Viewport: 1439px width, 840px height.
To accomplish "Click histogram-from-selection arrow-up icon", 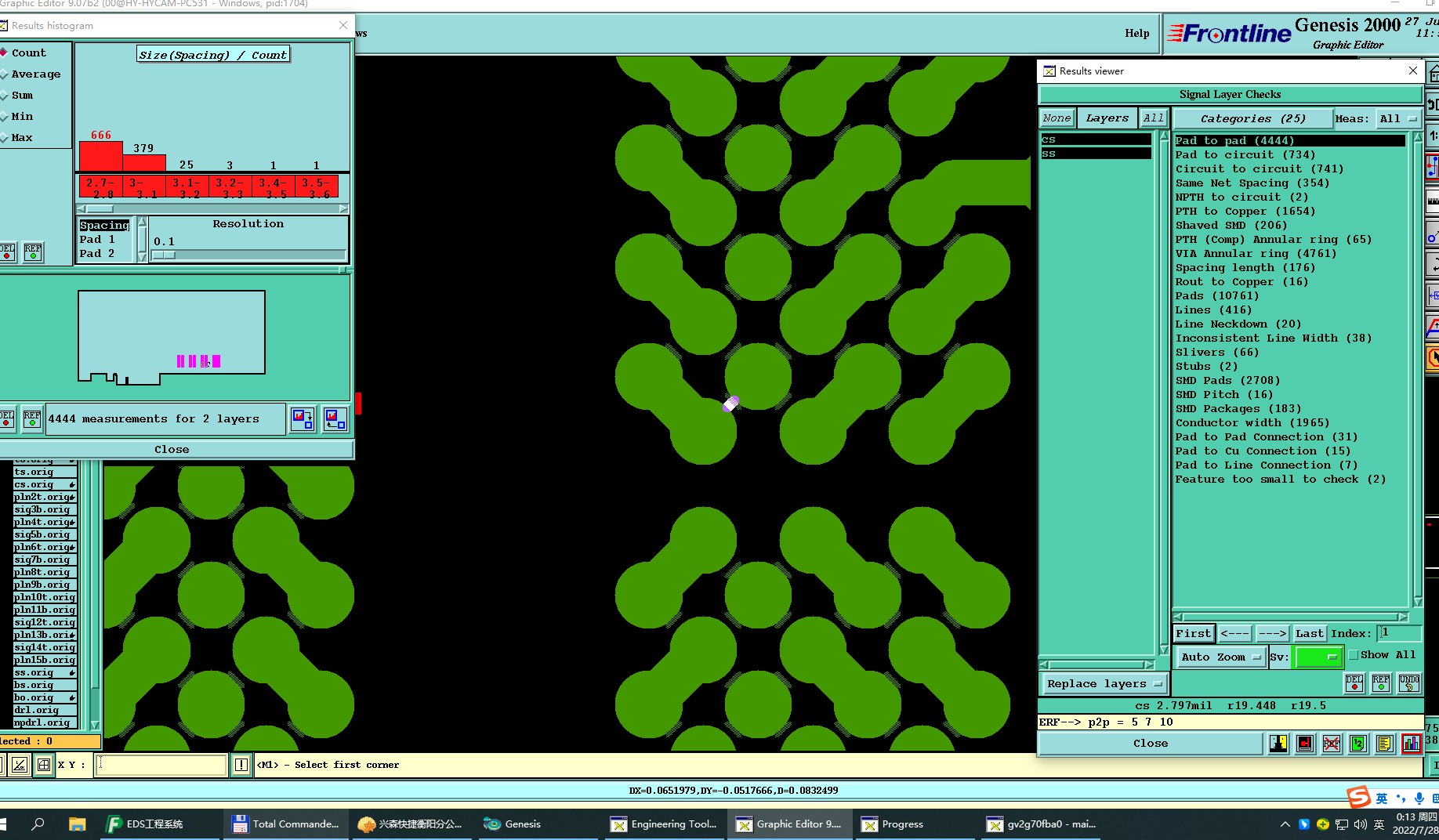I will tap(335, 418).
